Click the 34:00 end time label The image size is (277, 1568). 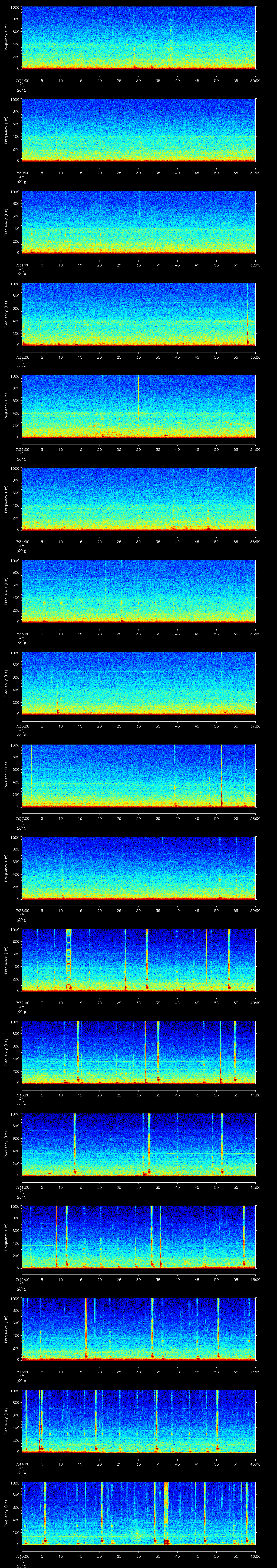[x=256, y=449]
